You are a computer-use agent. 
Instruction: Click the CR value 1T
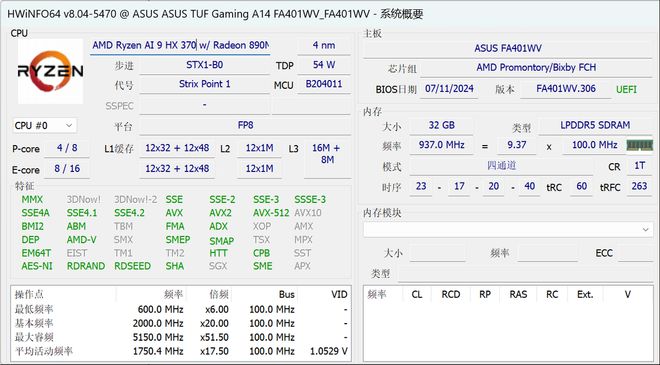click(x=639, y=166)
